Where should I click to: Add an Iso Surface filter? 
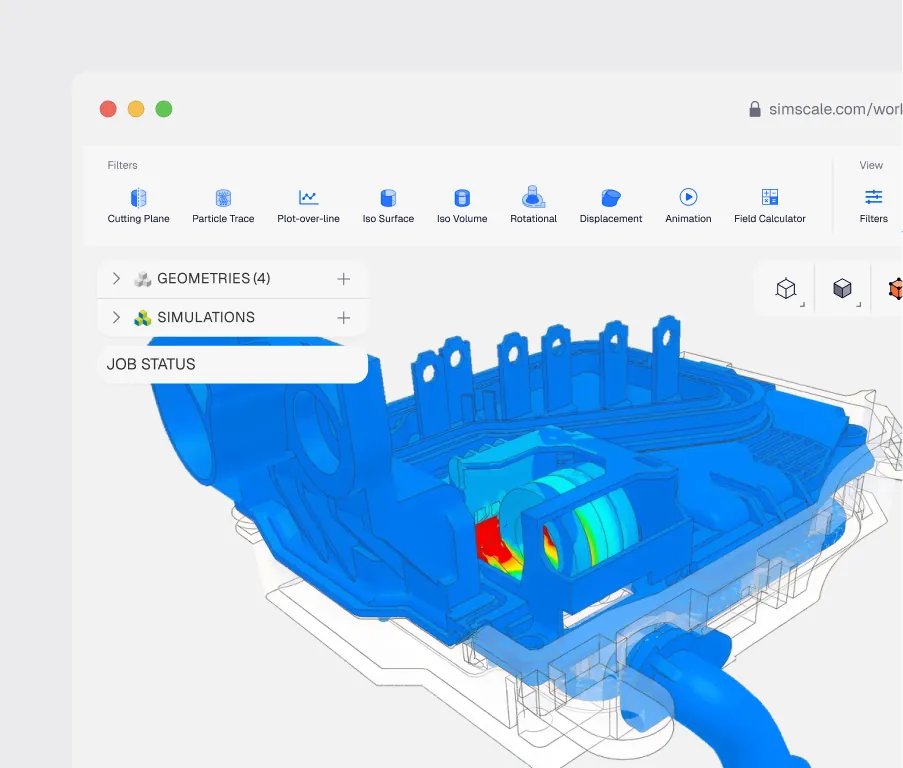pos(388,206)
